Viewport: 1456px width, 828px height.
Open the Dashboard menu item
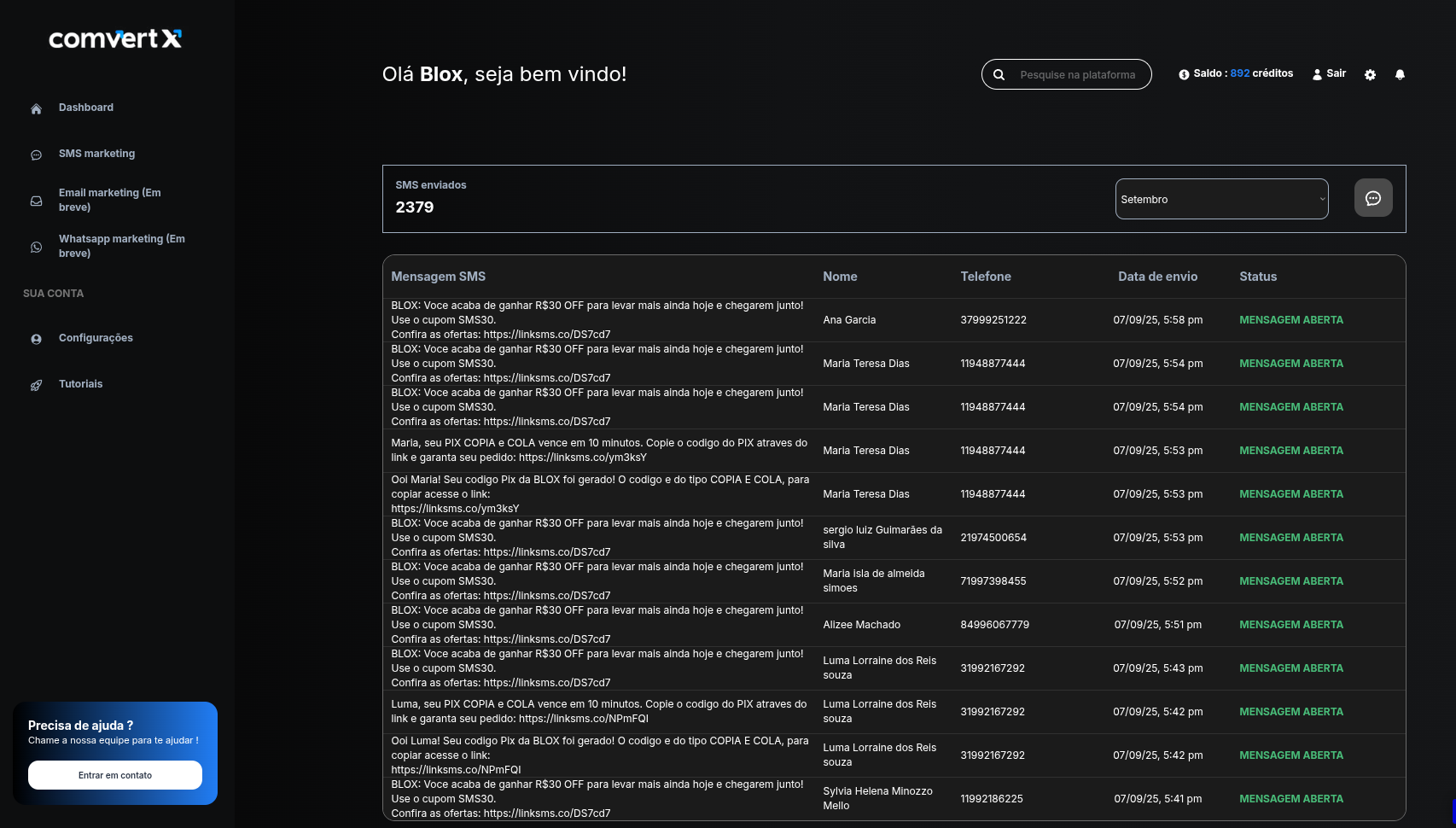[86, 108]
